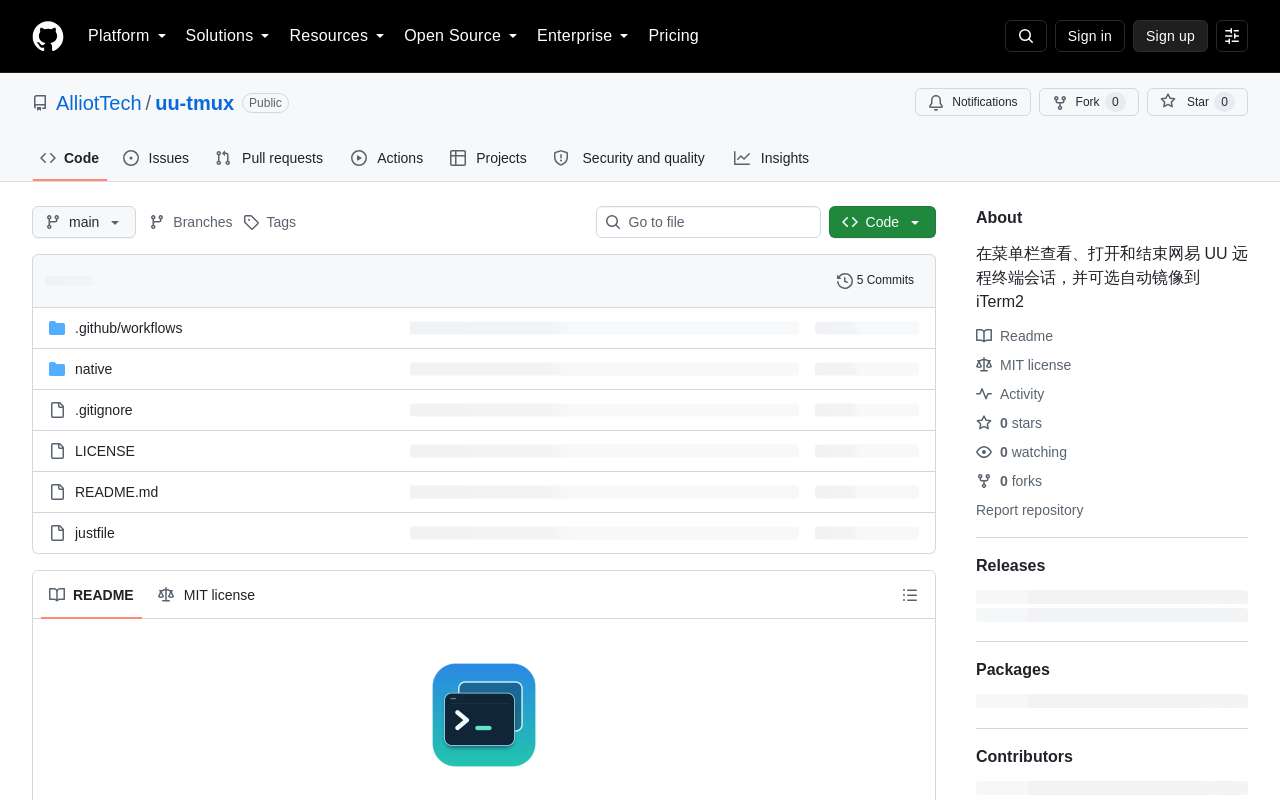
Task: Open the GitHub home logo
Action: [x=48, y=36]
